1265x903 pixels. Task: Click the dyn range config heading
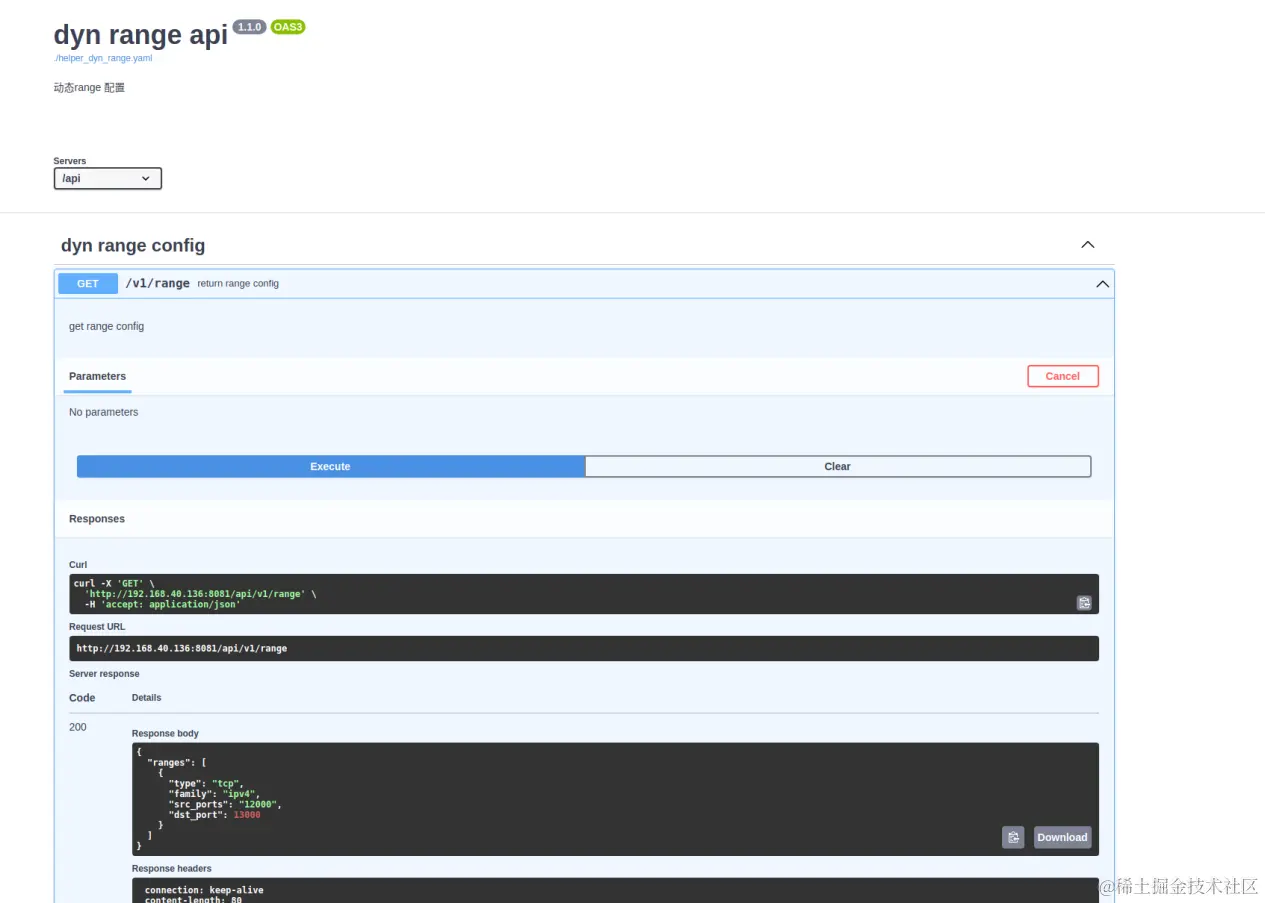[133, 245]
